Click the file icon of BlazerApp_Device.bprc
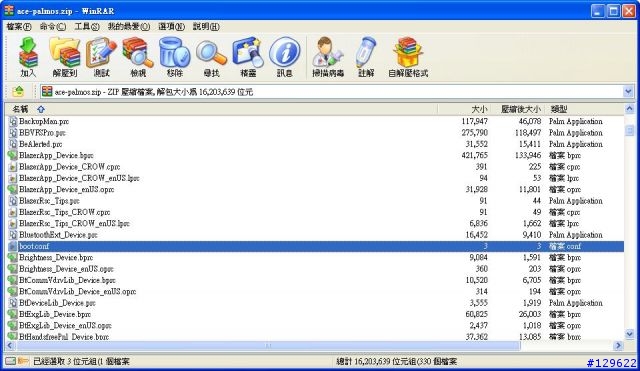The height and width of the screenshot is (371, 640). pos(13,155)
